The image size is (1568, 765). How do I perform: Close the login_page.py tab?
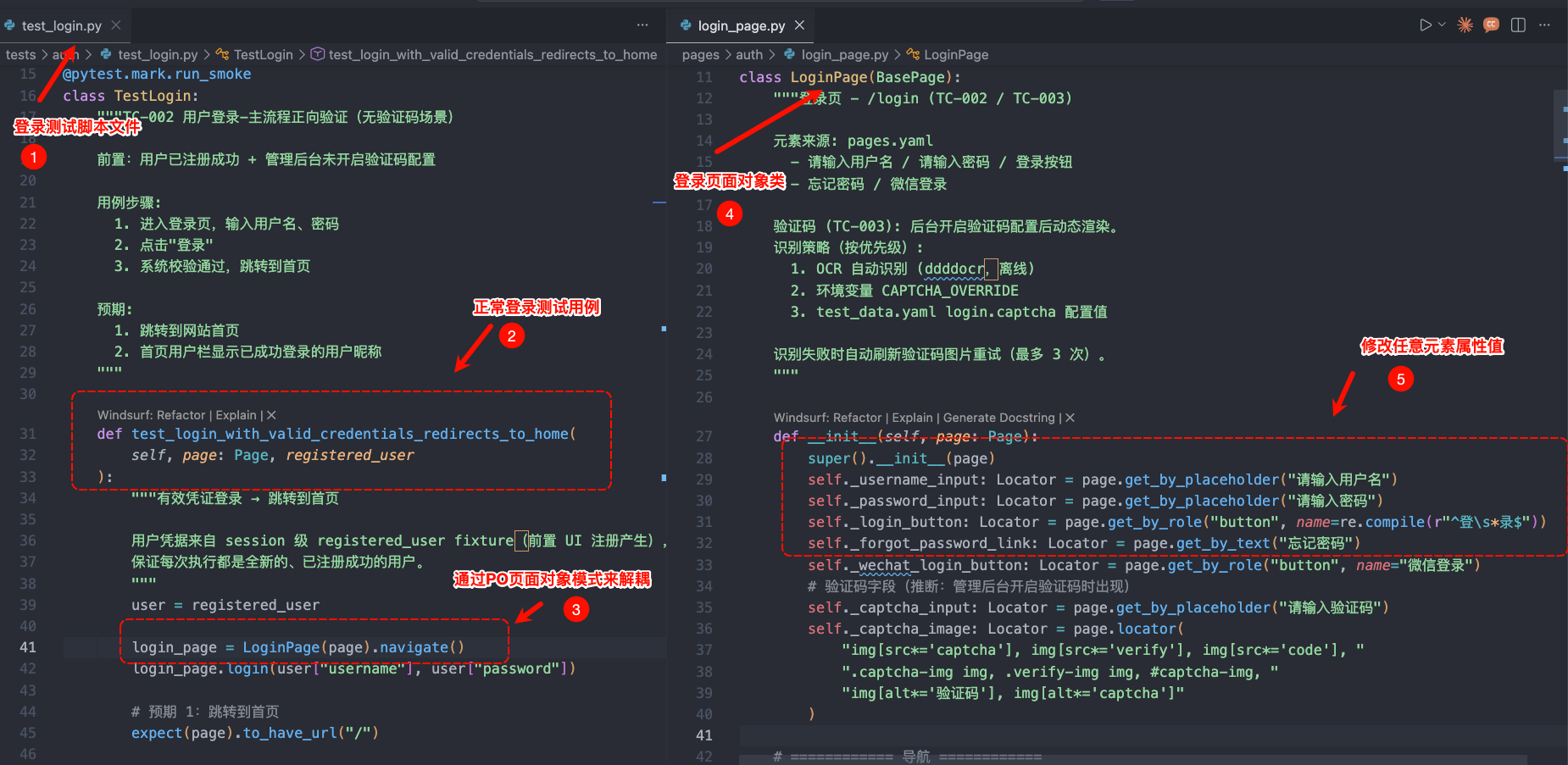coord(799,25)
